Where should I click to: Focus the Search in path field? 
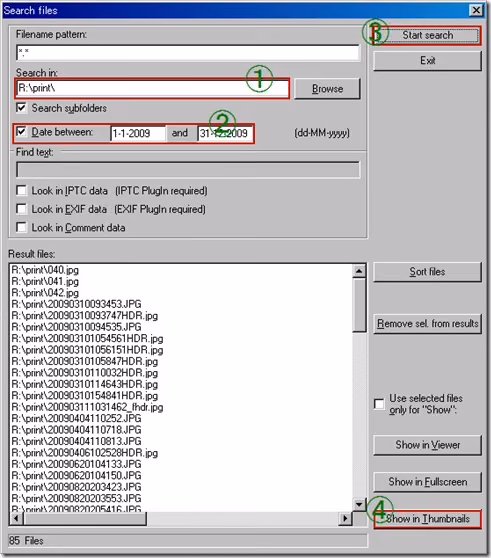[x=152, y=88]
